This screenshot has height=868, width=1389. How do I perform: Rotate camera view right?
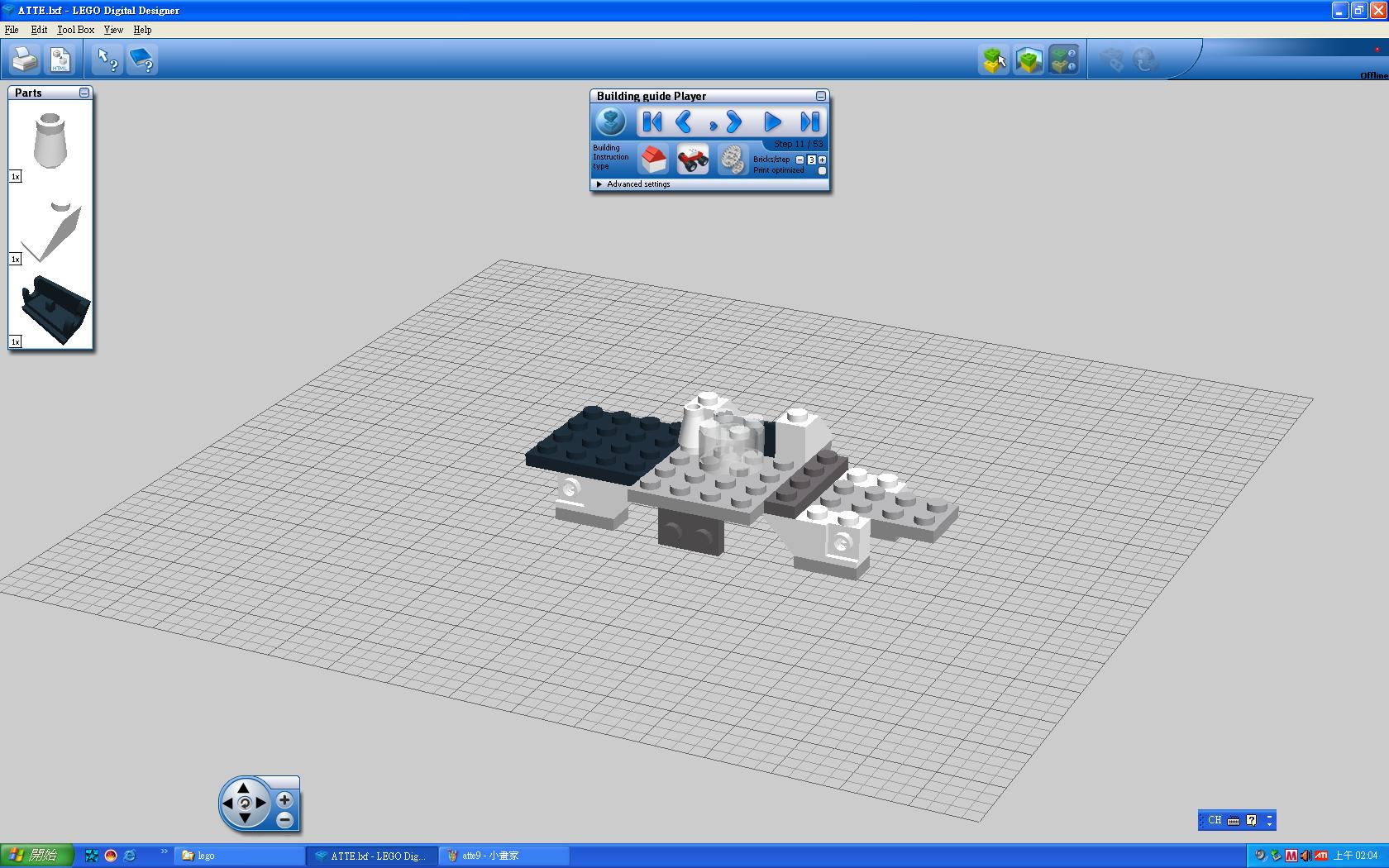(260, 803)
